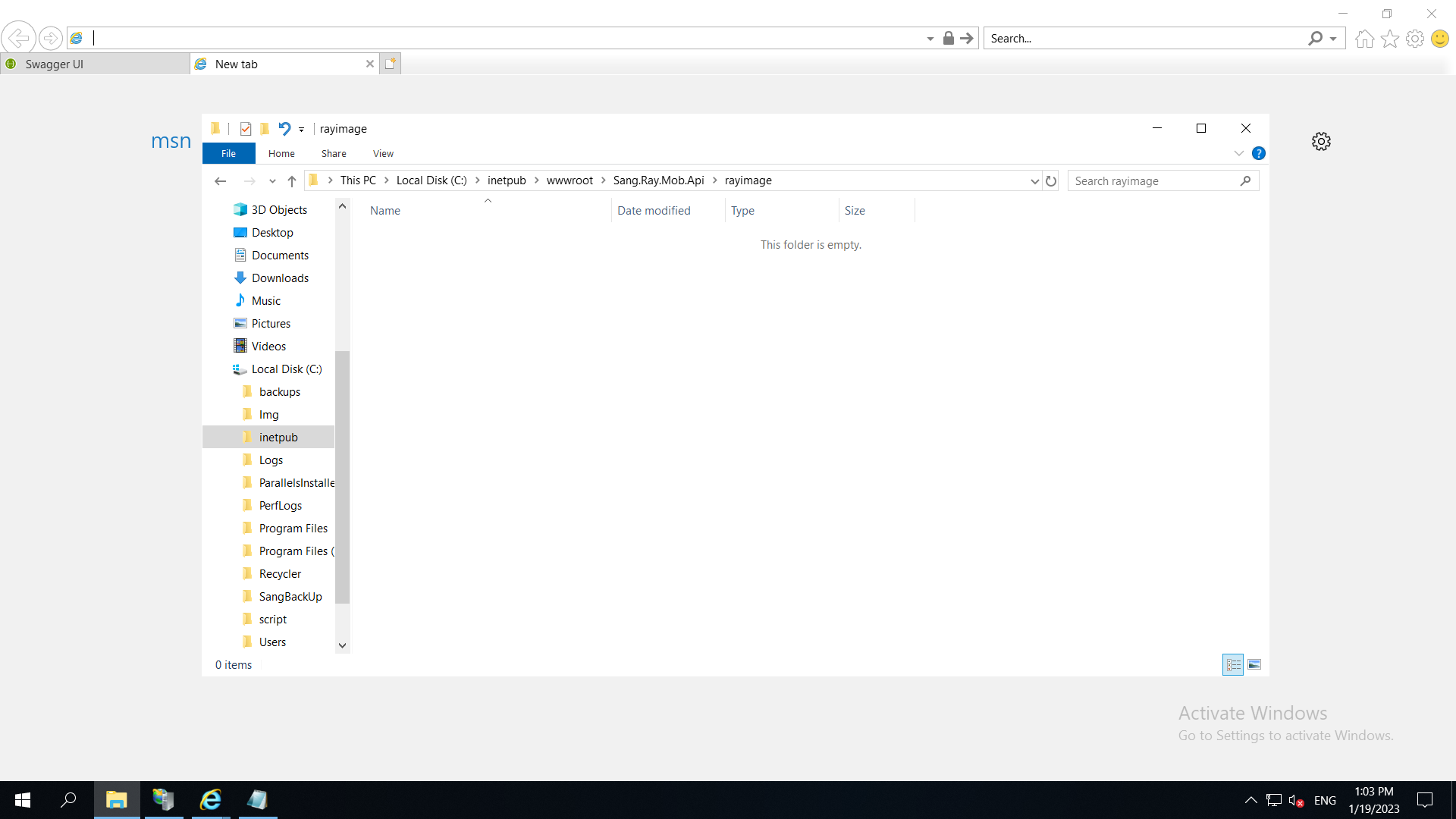This screenshot has width=1456, height=819.
Task: Refresh the rayimage folder view
Action: coord(1051,181)
